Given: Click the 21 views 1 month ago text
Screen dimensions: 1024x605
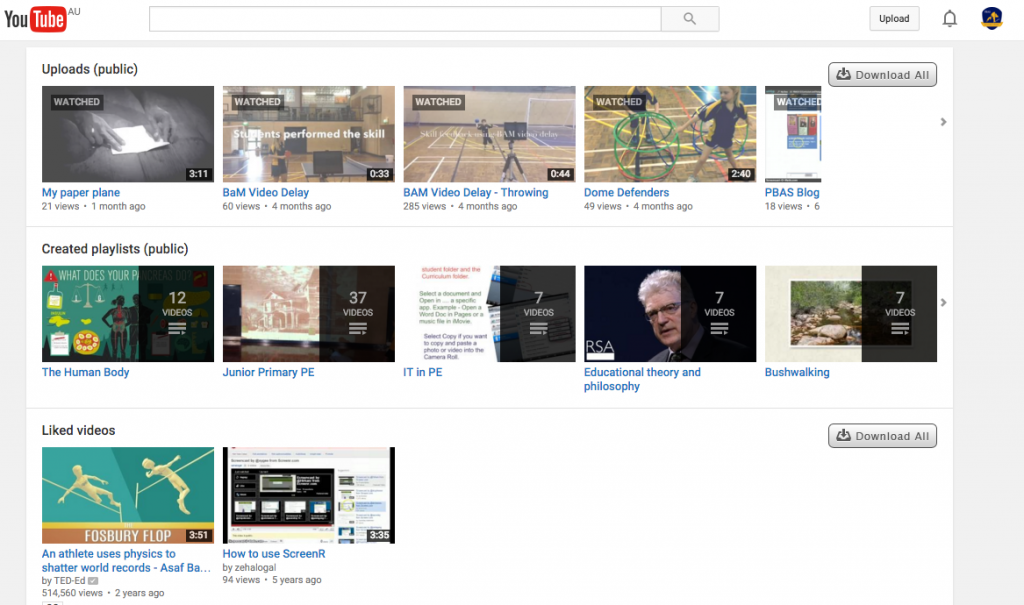Looking at the screenshot, I should pos(93,206).
